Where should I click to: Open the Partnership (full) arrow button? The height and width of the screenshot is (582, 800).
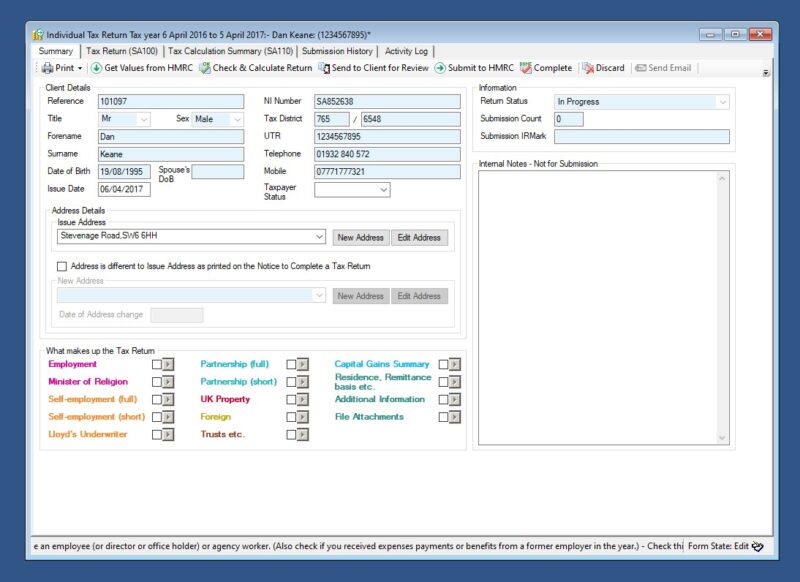(303, 364)
